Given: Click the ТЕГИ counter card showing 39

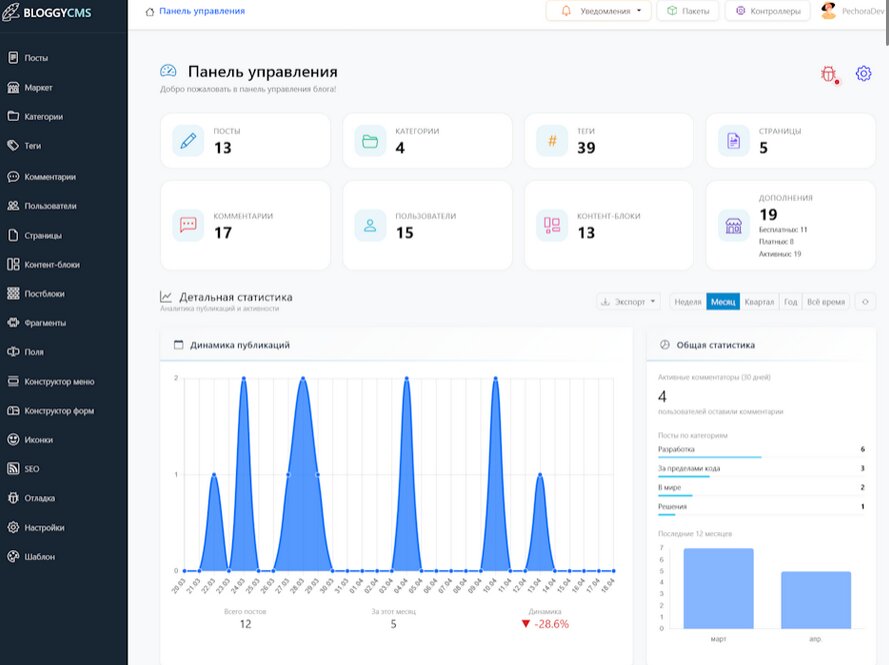Looking at the screenshot, I should pos(608,140).
